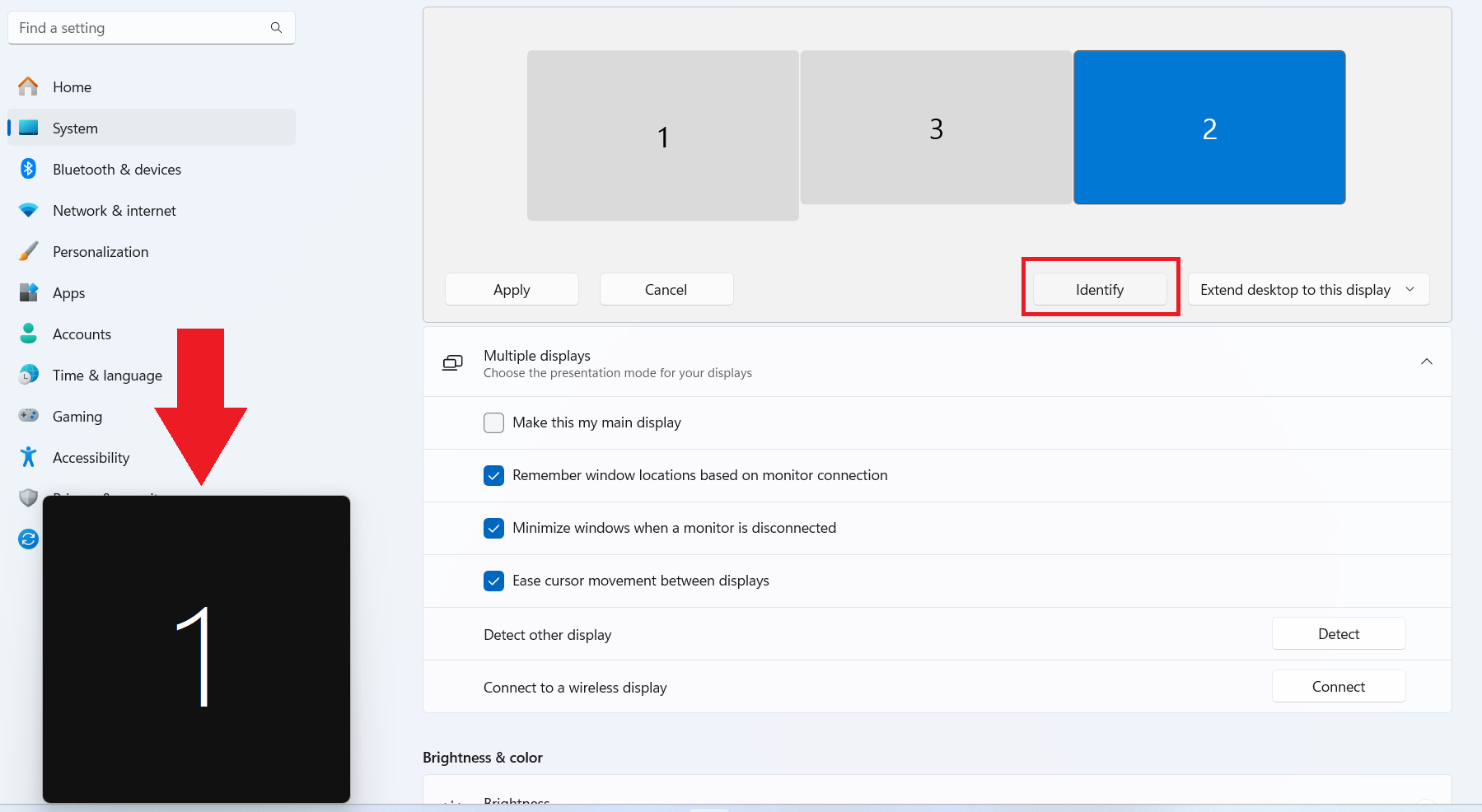
Task: Toggle Ease cursor movement between displays
Action: click(493, 581)
